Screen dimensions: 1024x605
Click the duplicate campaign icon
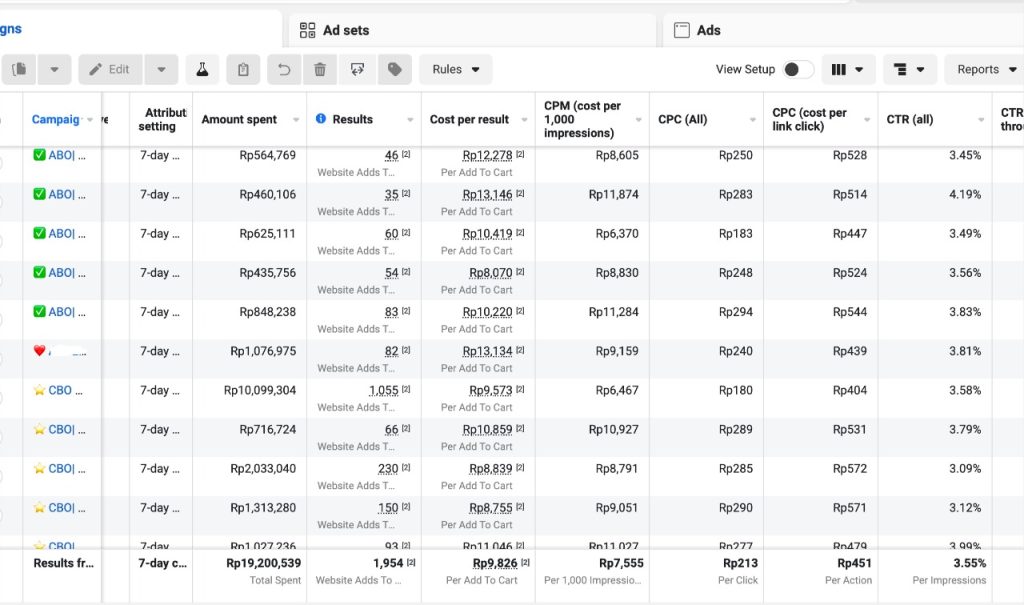point(19,69)
